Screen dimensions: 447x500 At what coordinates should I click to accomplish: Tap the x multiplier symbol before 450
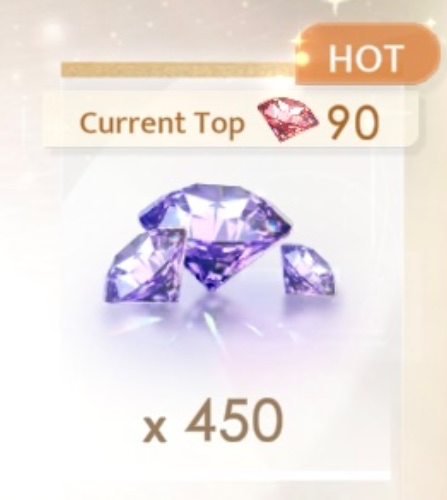[x=154, y=431]
